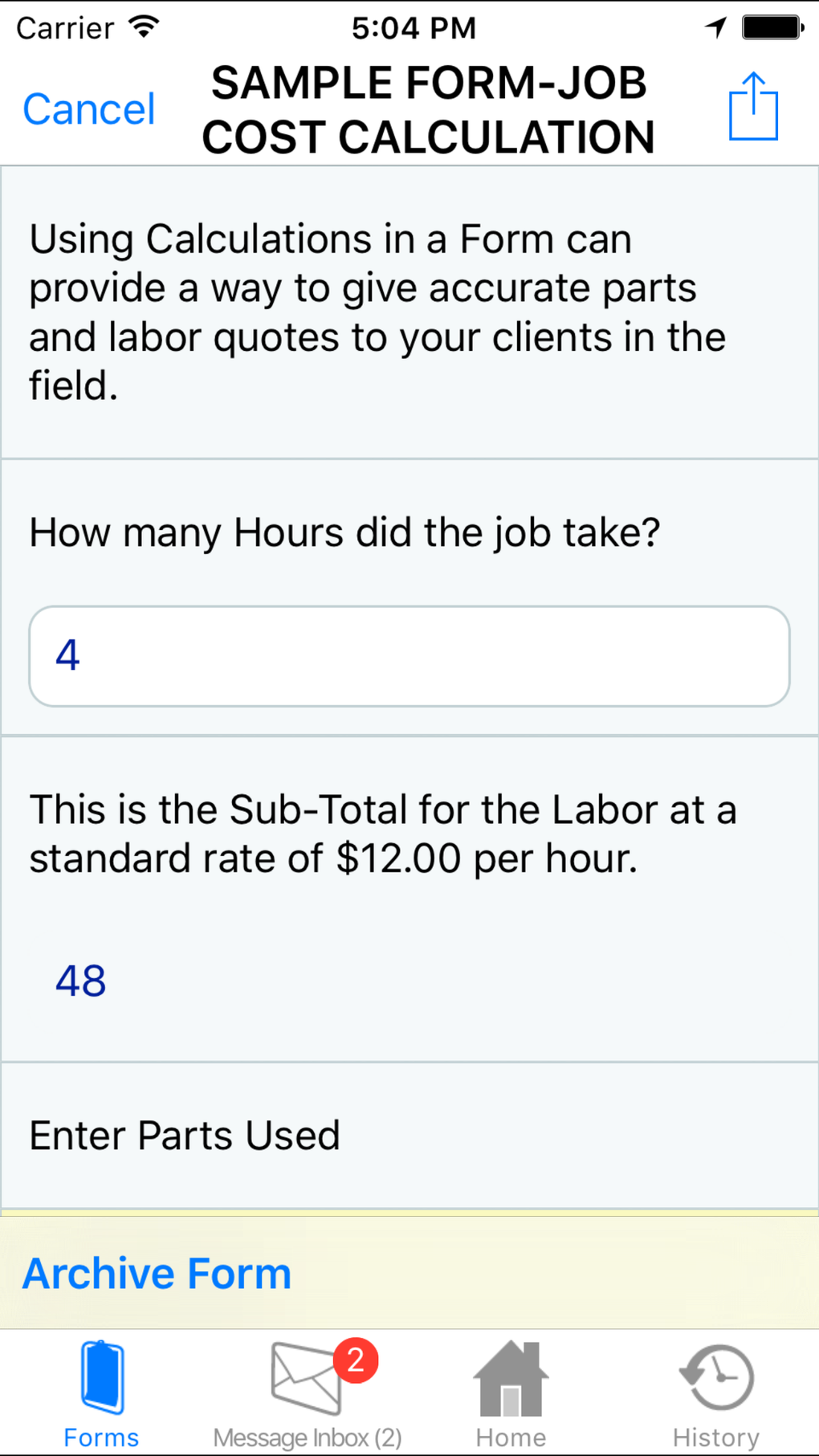This screenshot has height=1456, width=819.
Task: Switch to the Home tab label
Action: click(x=511, y=1438)
